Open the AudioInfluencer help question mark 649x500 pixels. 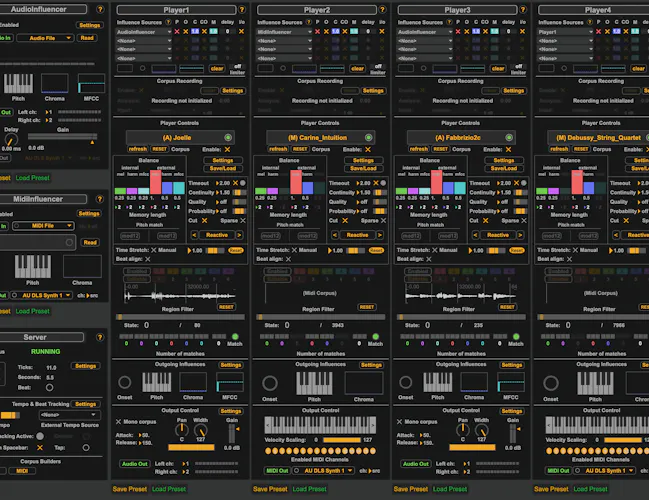[x=100, y=9]
